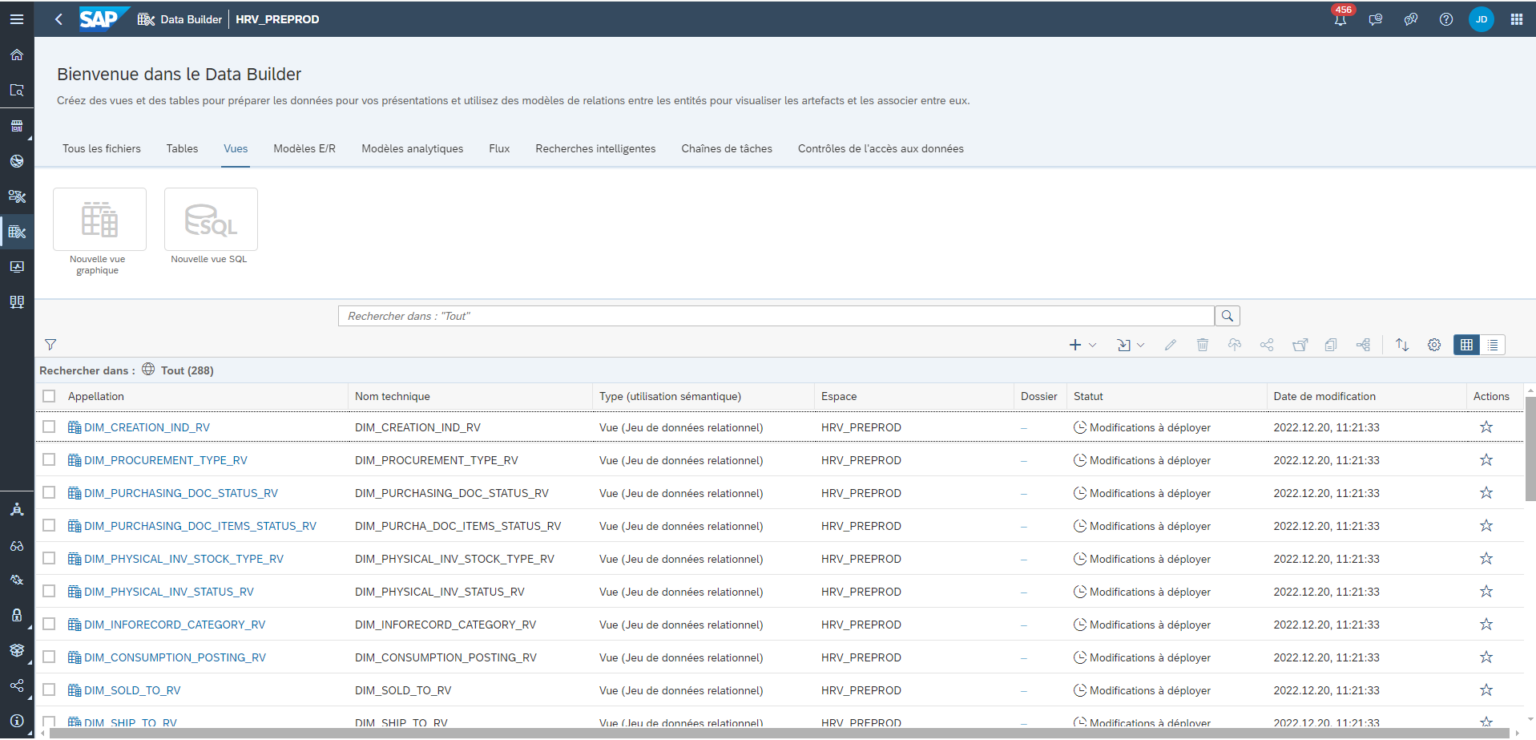Screen dimensions: 1536x740
Task: Expand the import icon dropdown arrow
Action: (x=1141, y=344)
